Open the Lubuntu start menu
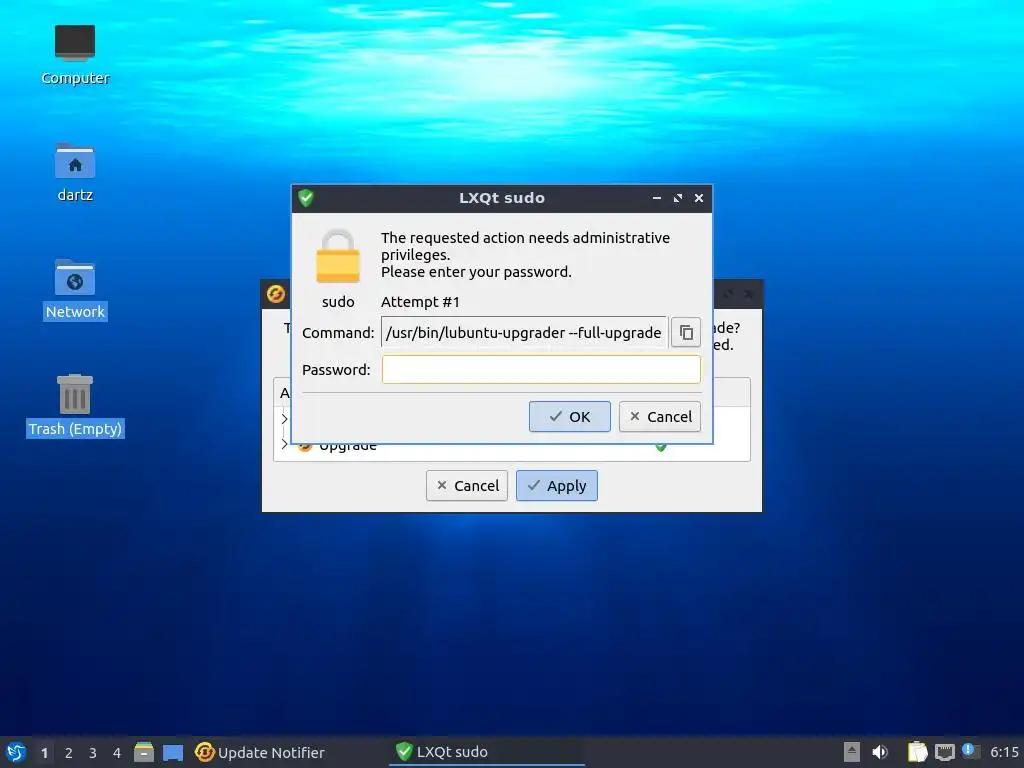This screenshot has width=1024, height=768. click(x=16, y=752)
